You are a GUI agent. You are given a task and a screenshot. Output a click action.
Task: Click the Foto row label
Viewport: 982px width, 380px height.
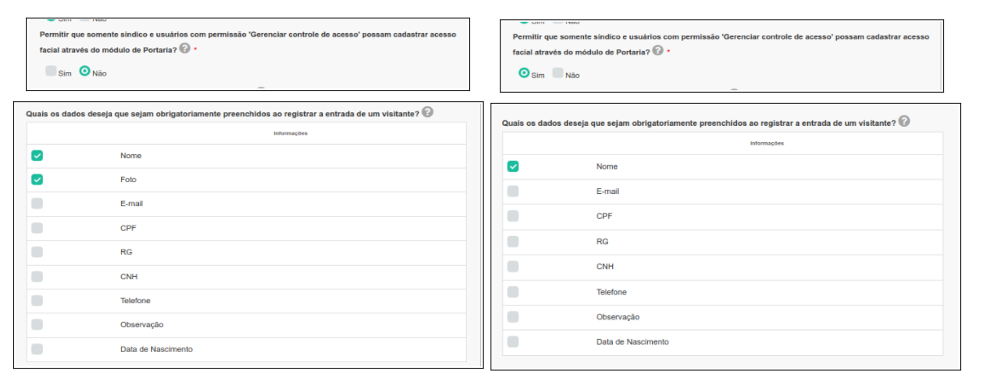(128, 180)
